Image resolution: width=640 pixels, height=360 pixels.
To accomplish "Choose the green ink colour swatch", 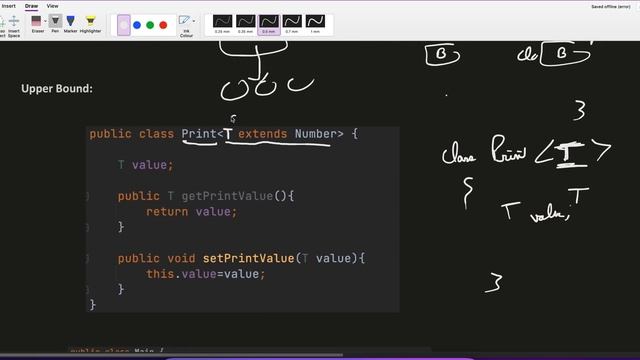I will coord(150,25).
